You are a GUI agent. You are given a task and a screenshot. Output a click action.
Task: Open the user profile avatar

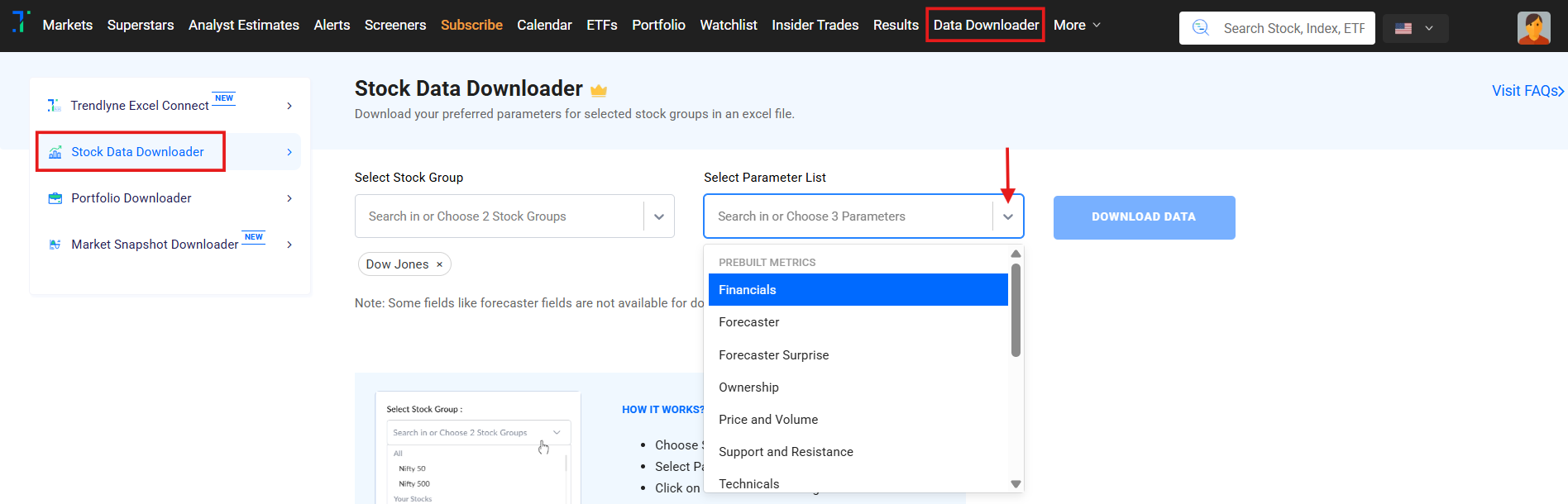pyautogui.click(x=1534, y=27)
